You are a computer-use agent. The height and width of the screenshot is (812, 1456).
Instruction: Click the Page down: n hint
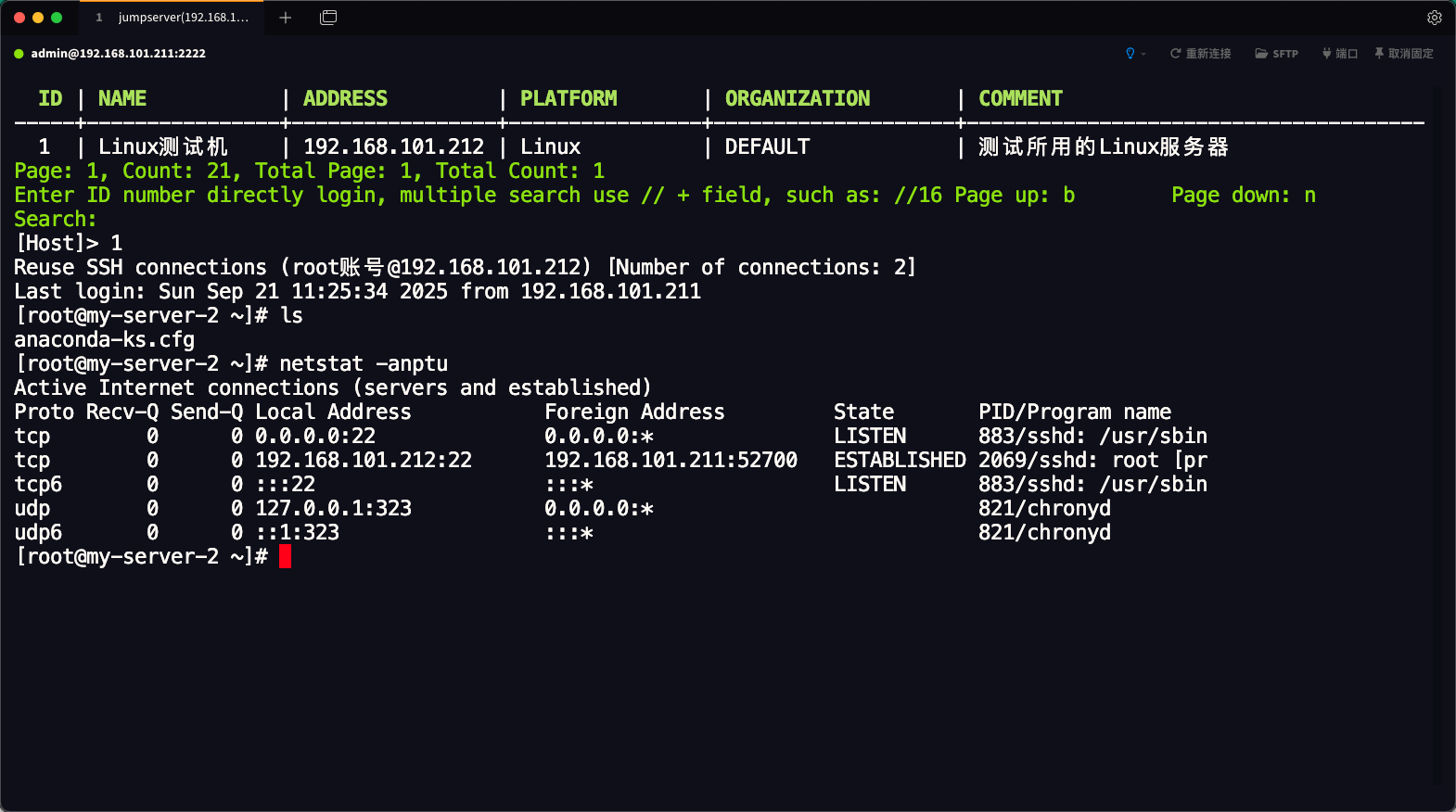point(1244,195)
